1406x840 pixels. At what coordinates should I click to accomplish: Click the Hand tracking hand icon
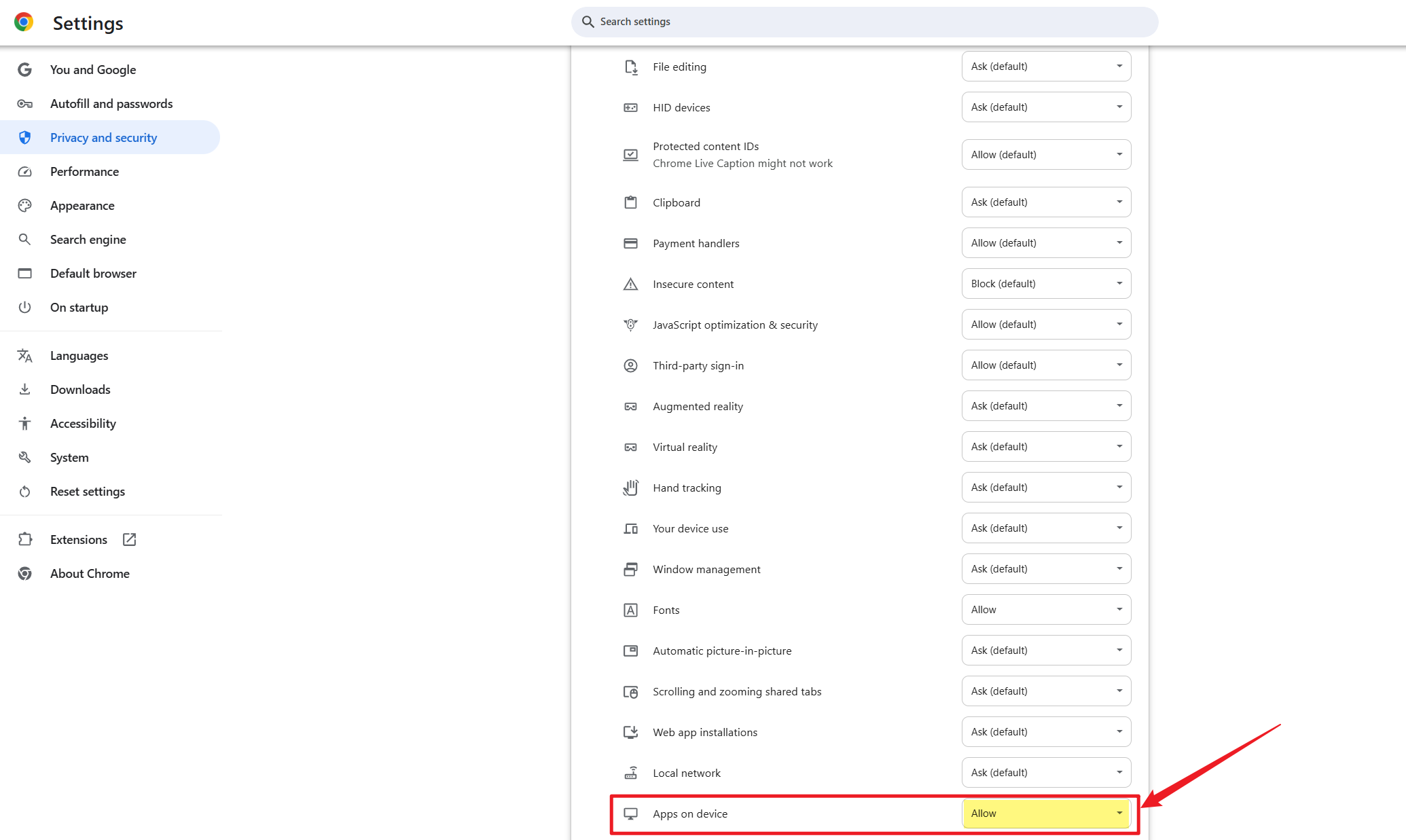tap(630, 488)
